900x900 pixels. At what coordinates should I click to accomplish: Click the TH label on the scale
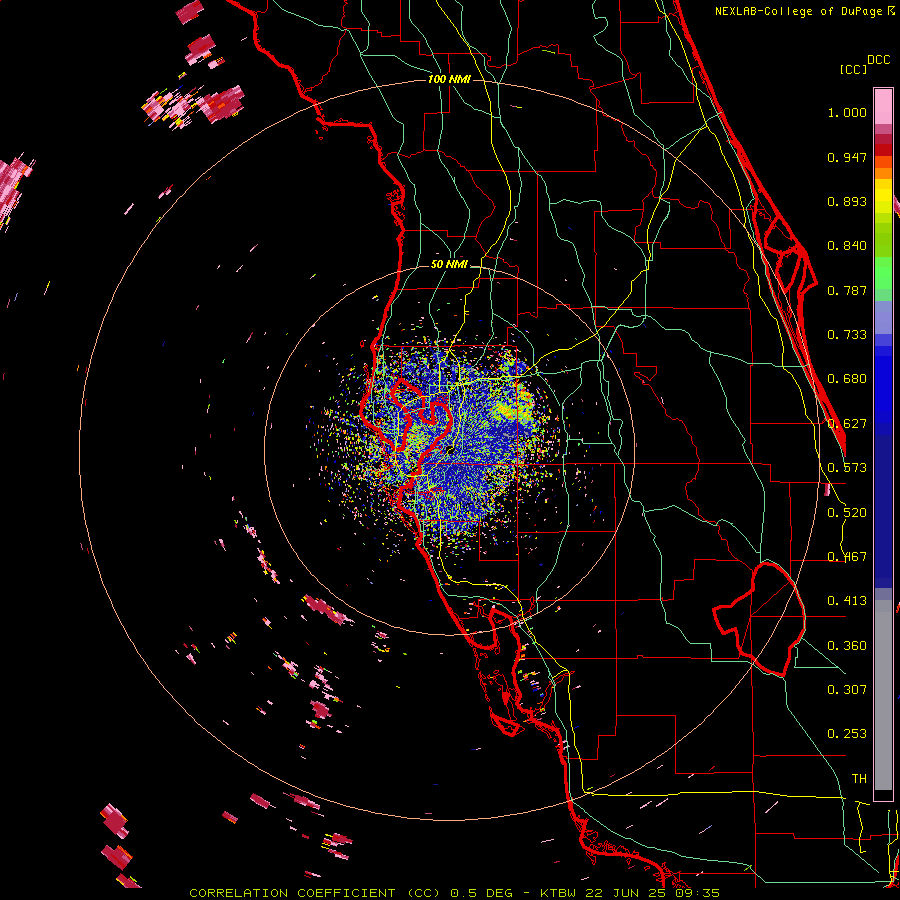point(859,779)
